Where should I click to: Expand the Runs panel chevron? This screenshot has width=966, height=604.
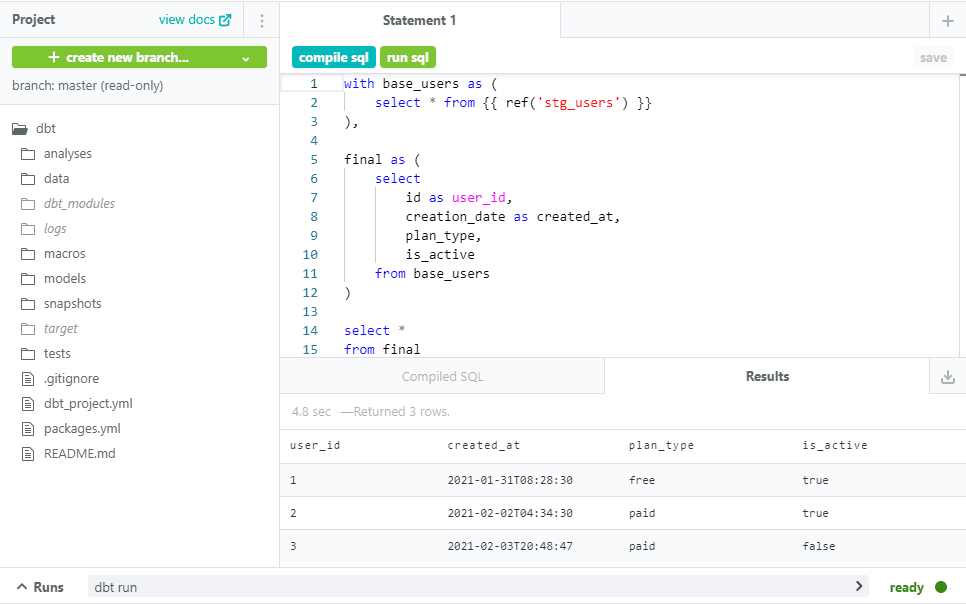click(x=21, y=587)
